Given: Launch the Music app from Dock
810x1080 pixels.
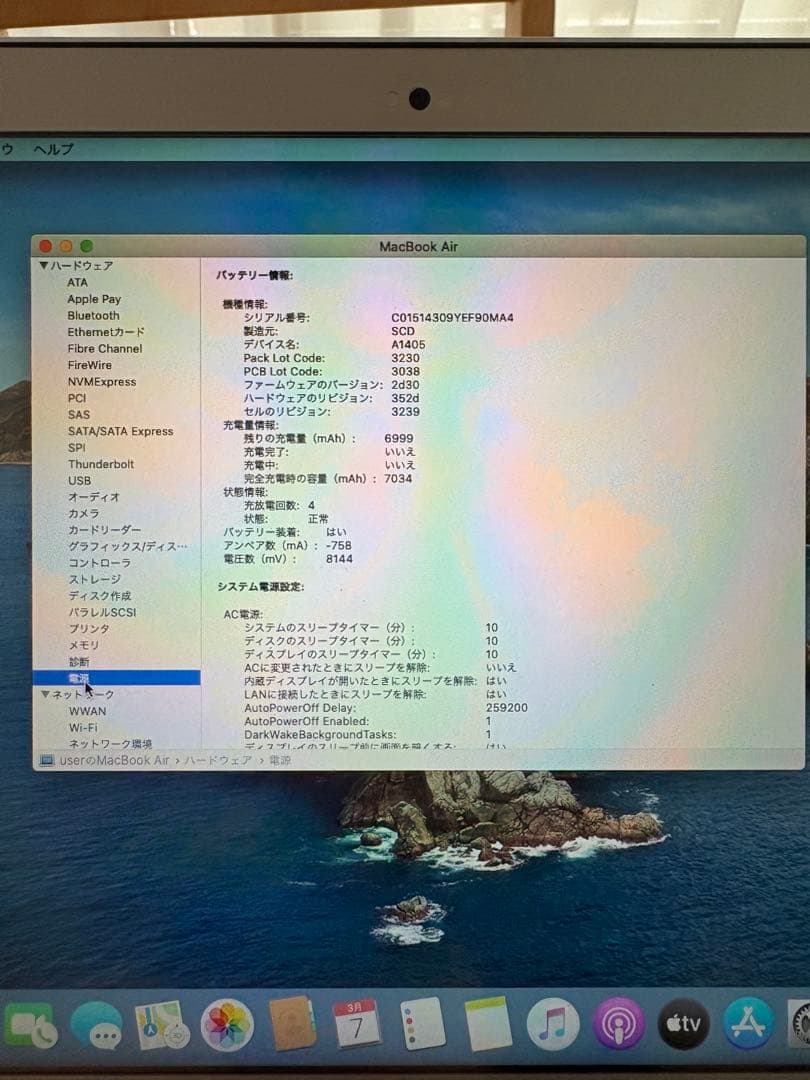Looking at the screenshot, I should tap(552, 1024).
